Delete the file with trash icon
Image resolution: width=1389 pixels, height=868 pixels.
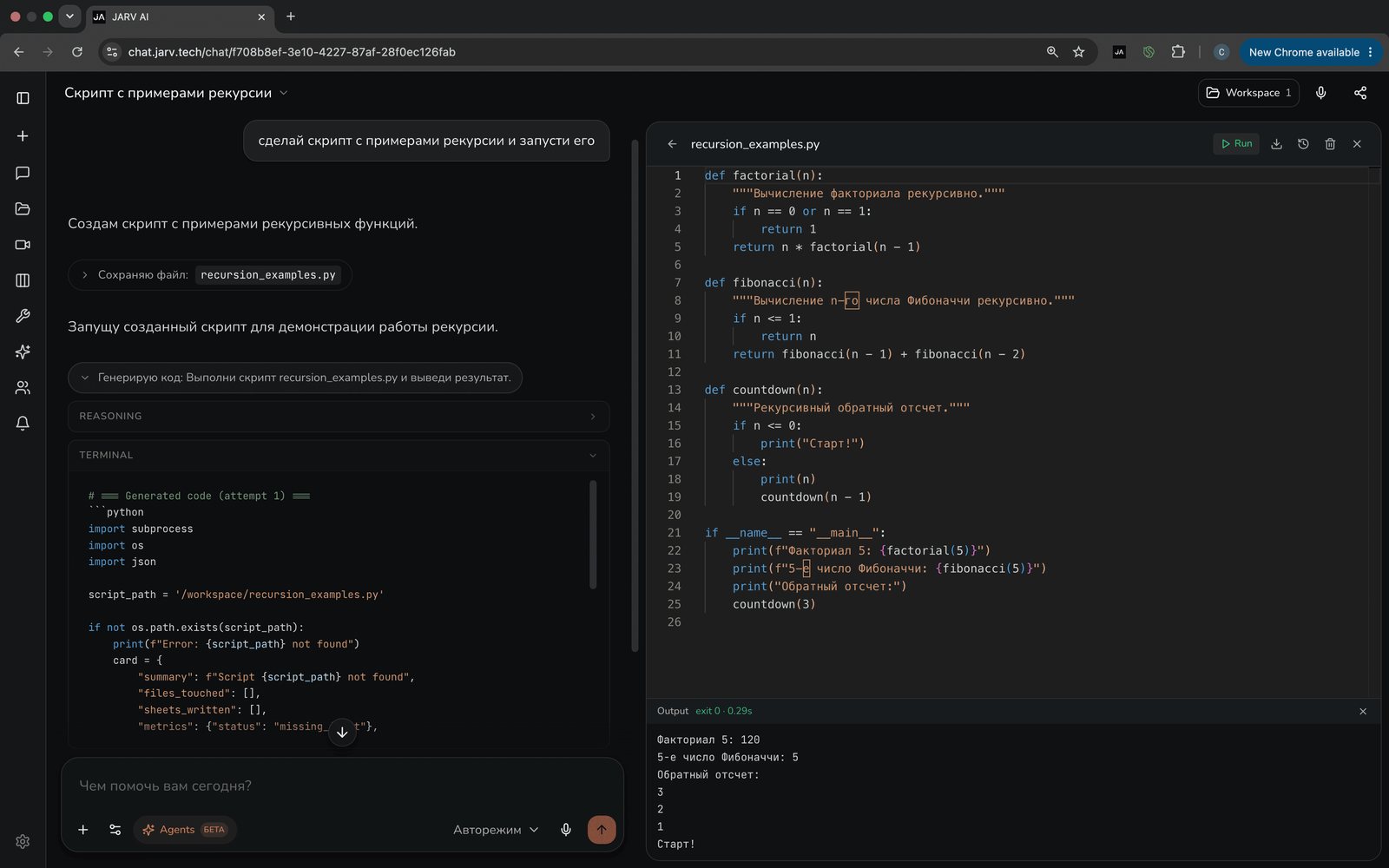pos(1330,144)
